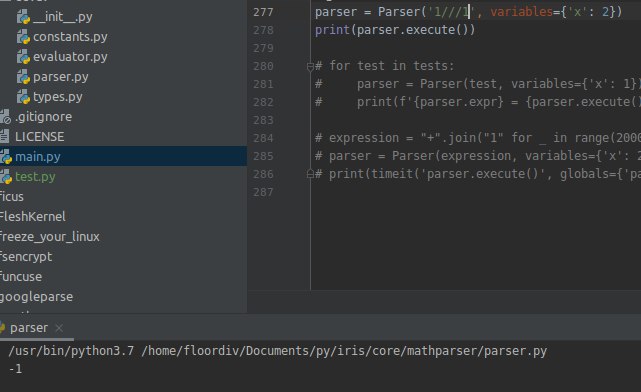Open parser.py in the project tree
641x392 pixels.
pyautogui.click(x=61, y=77)
